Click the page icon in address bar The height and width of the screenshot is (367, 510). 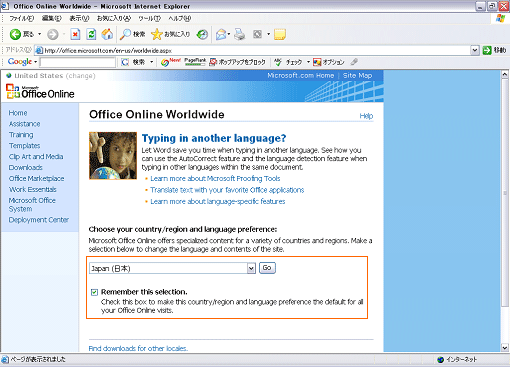[x=39, y=51]
